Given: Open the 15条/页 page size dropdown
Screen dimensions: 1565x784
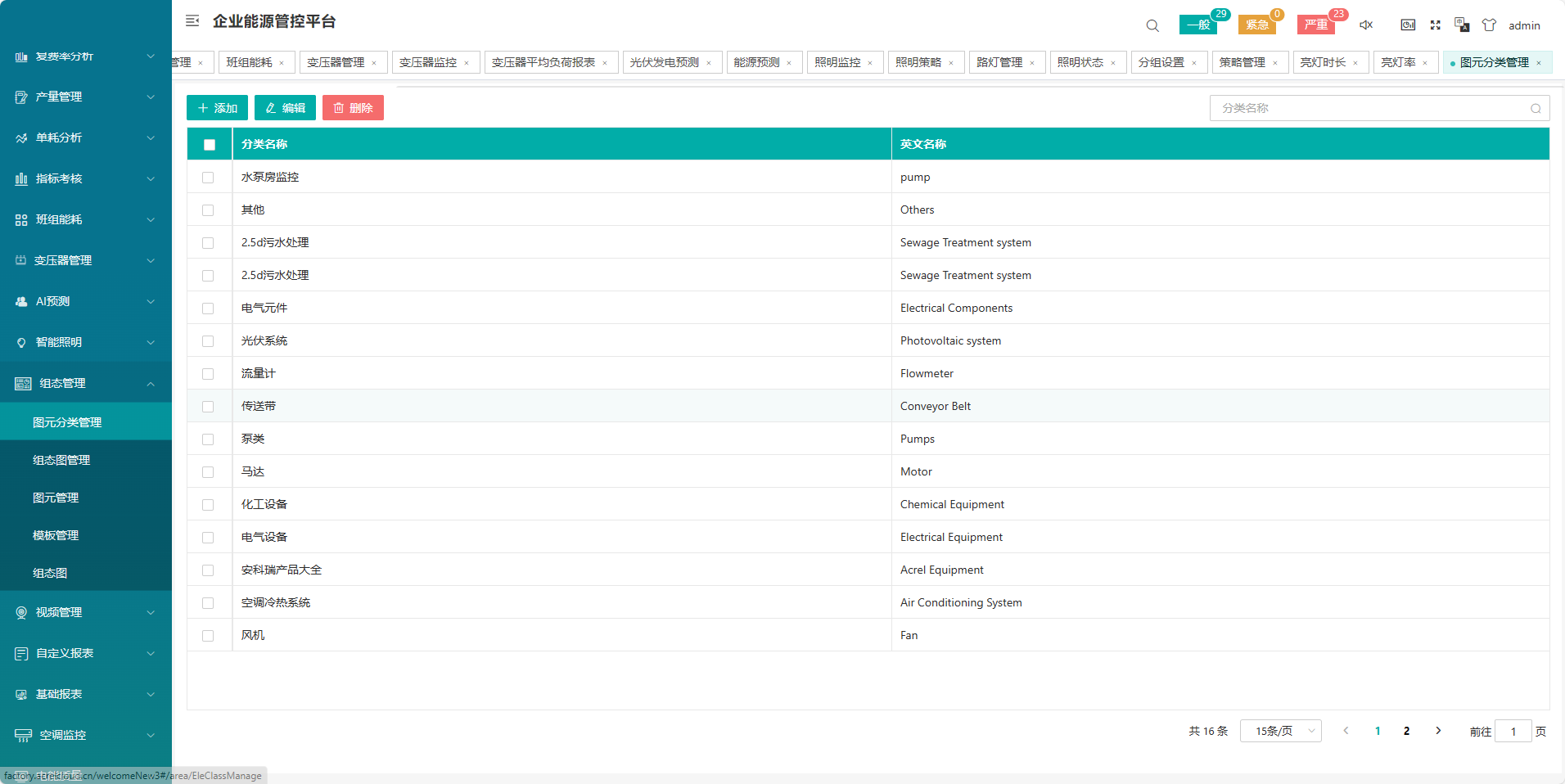Looking at the screenshot, I should pos(1280,731).
